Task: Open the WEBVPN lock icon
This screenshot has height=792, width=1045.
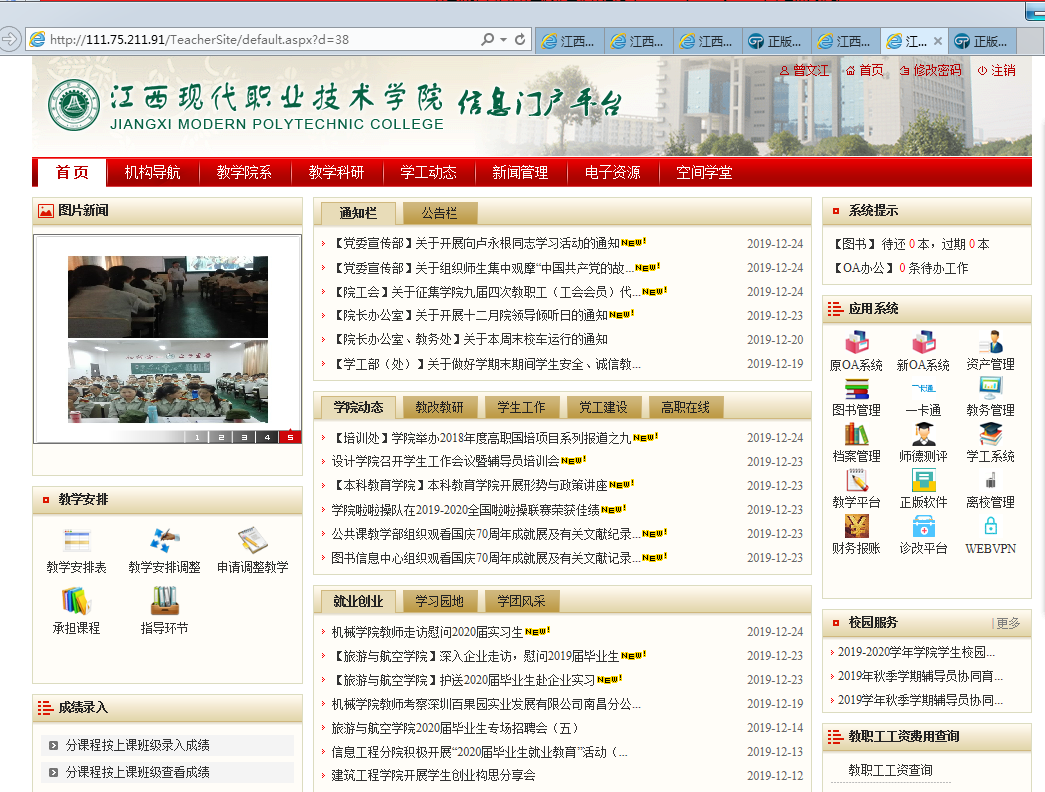Action: (990, 527)
